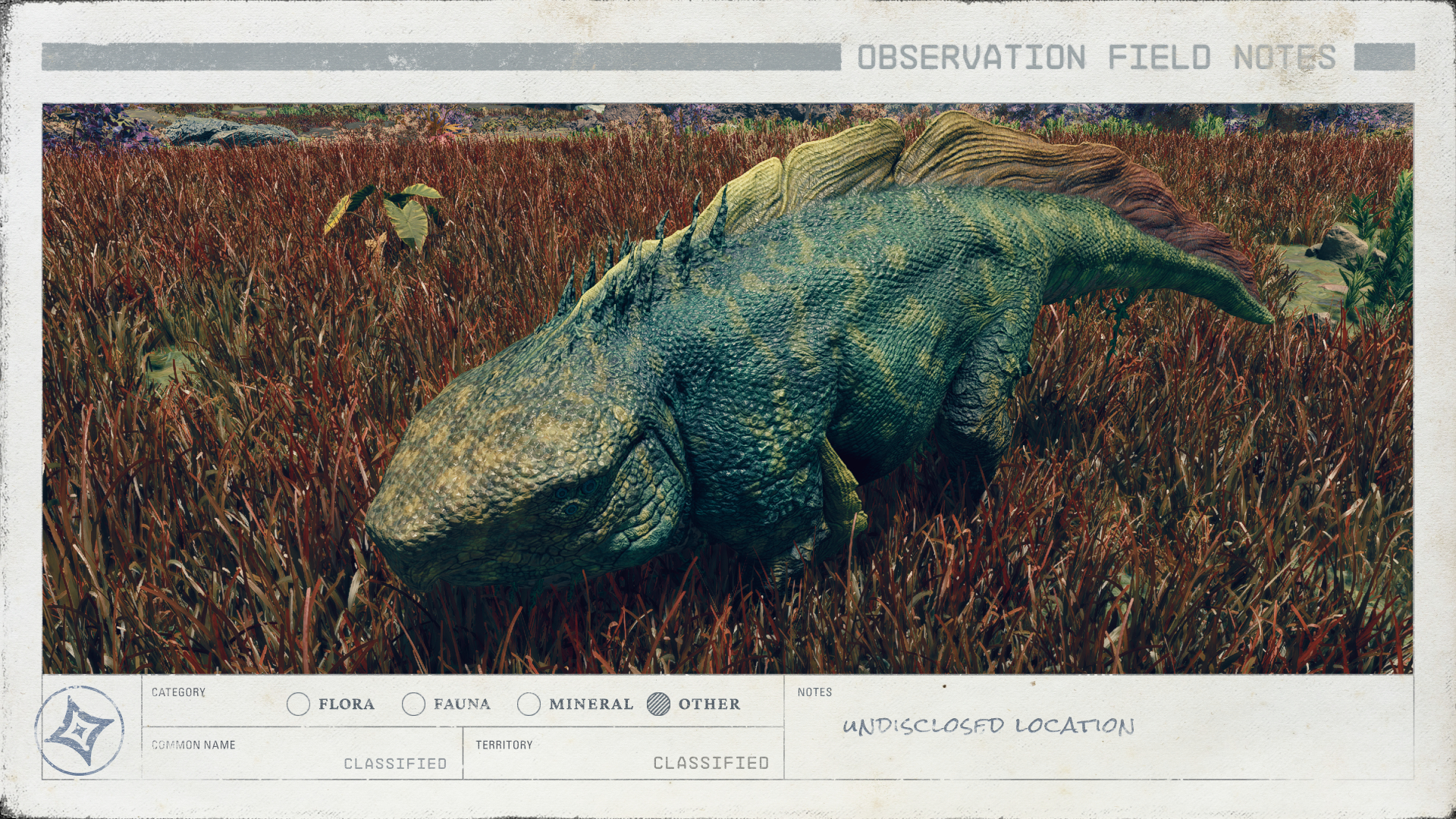Viewport: 1456px width, 819px height.
Task: Click the 'Other' label text
Action: point(709,704)
